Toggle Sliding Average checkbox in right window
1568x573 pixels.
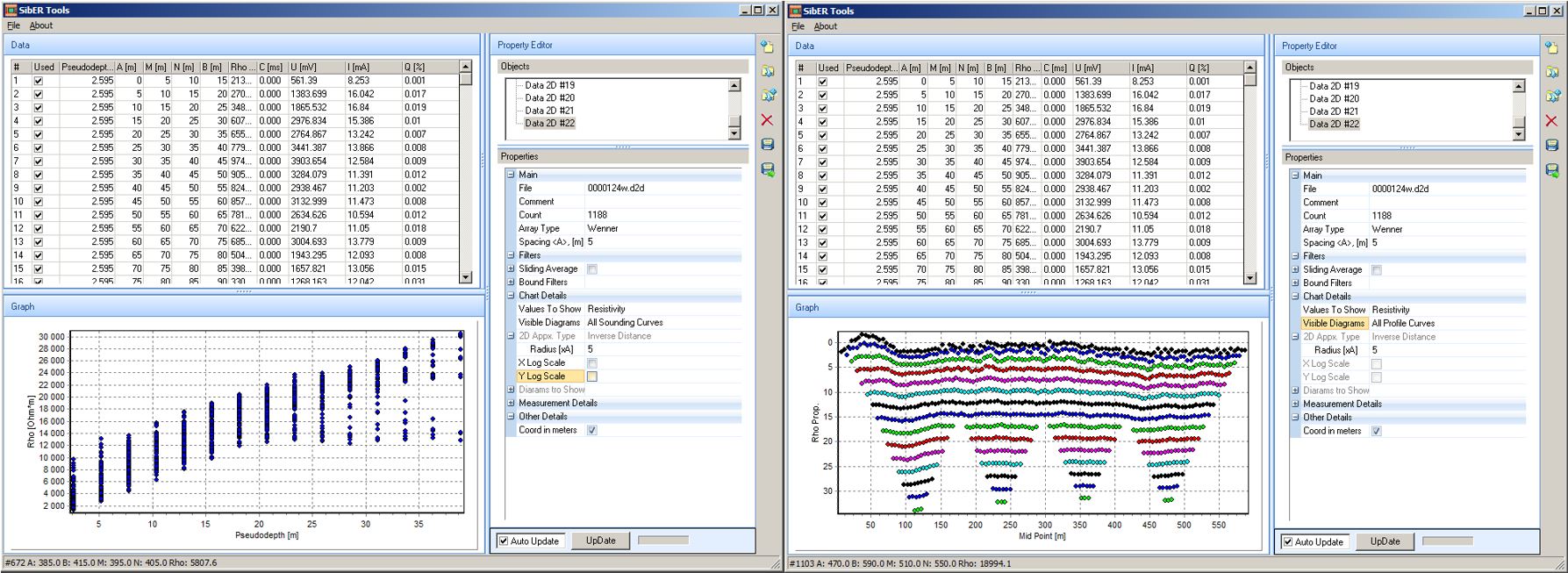coord(1377,270)
